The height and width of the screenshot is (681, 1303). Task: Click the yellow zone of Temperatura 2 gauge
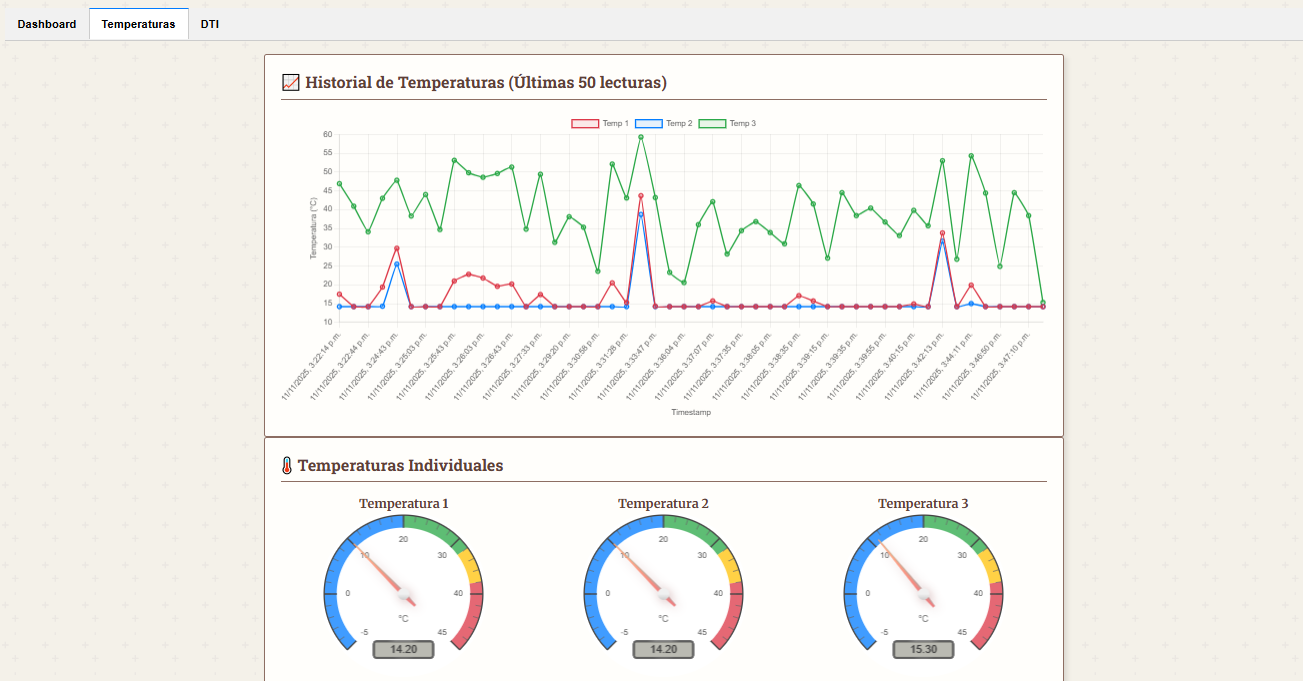coord(729,567)
